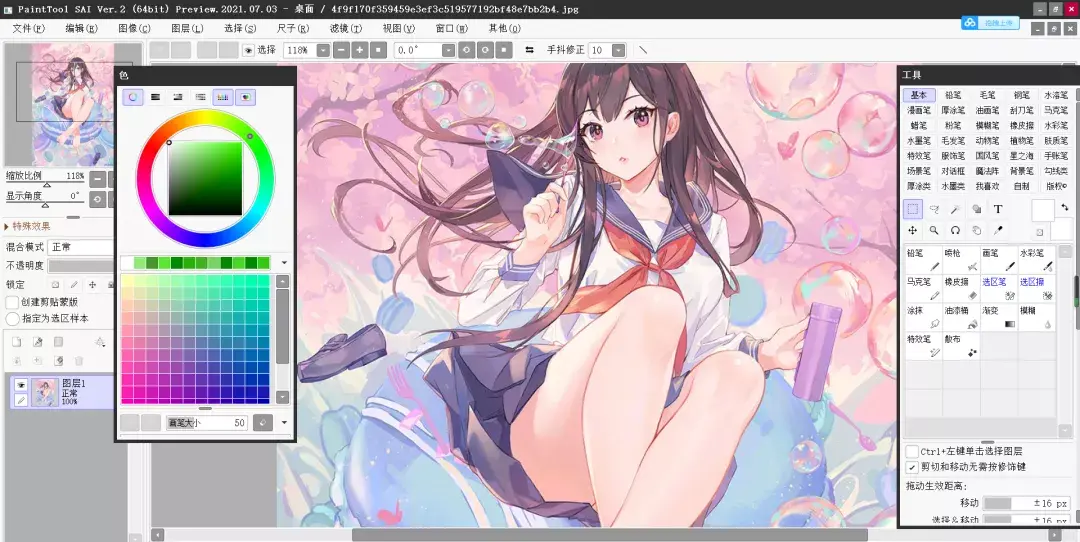Image resolution: width=1080 pixels, height=542 pixels.
Task: Click the eraser icon beside brush size
Action: point(262,423)
